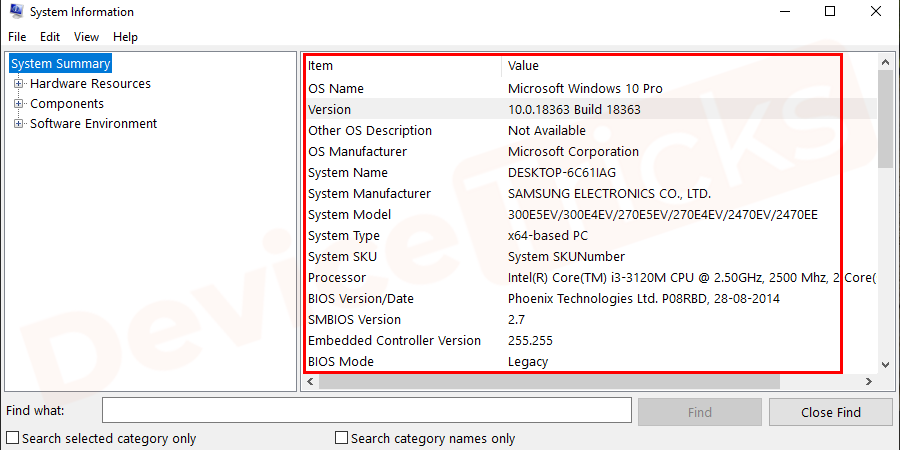
Task: Click the 300E5EV System Model value
Action: click(x=663, y=215)
